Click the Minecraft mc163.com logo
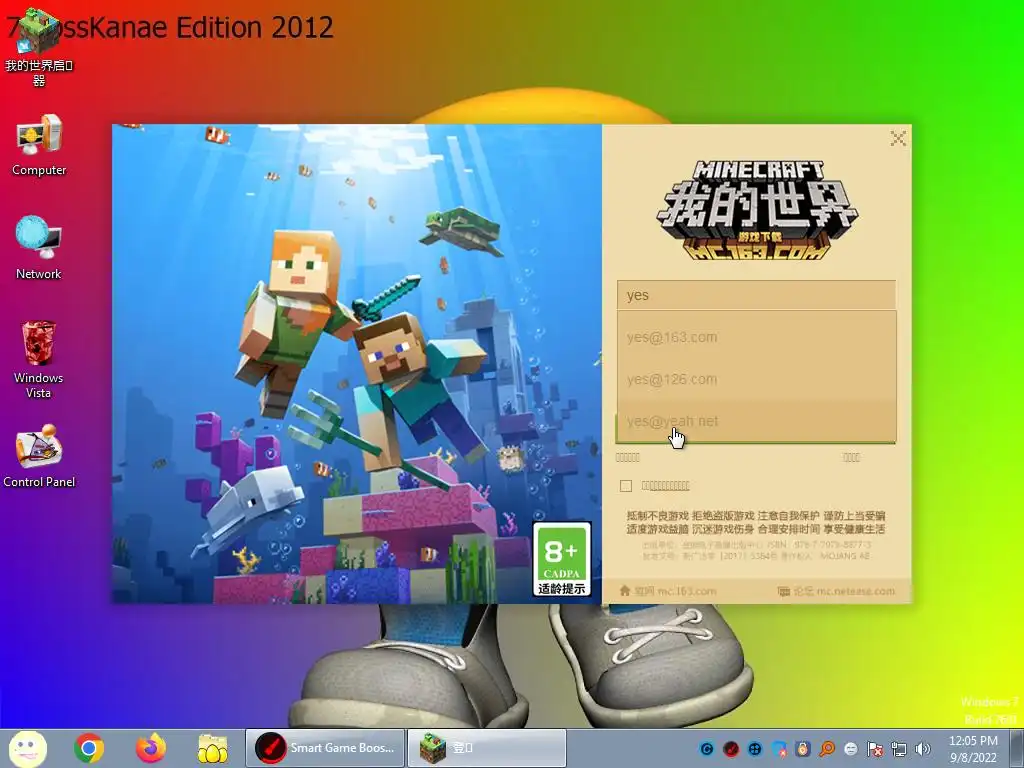Viewport: 1024px width, 768px height. pyautogui.click(x=757, y=210)
